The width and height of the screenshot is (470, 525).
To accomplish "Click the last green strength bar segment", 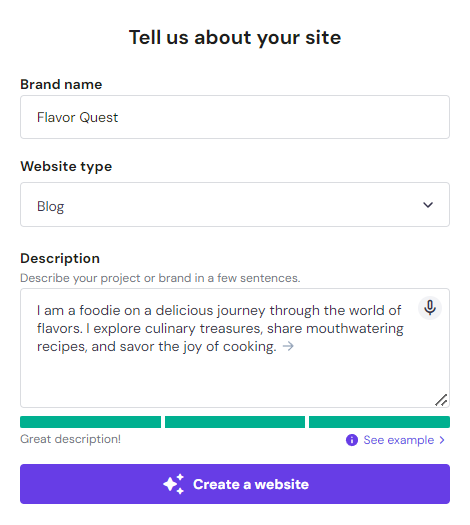I will click(x=379, y=422).
